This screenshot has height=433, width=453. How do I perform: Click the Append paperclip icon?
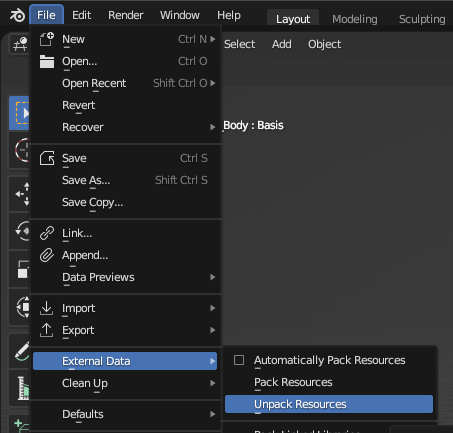pos(47,255)
